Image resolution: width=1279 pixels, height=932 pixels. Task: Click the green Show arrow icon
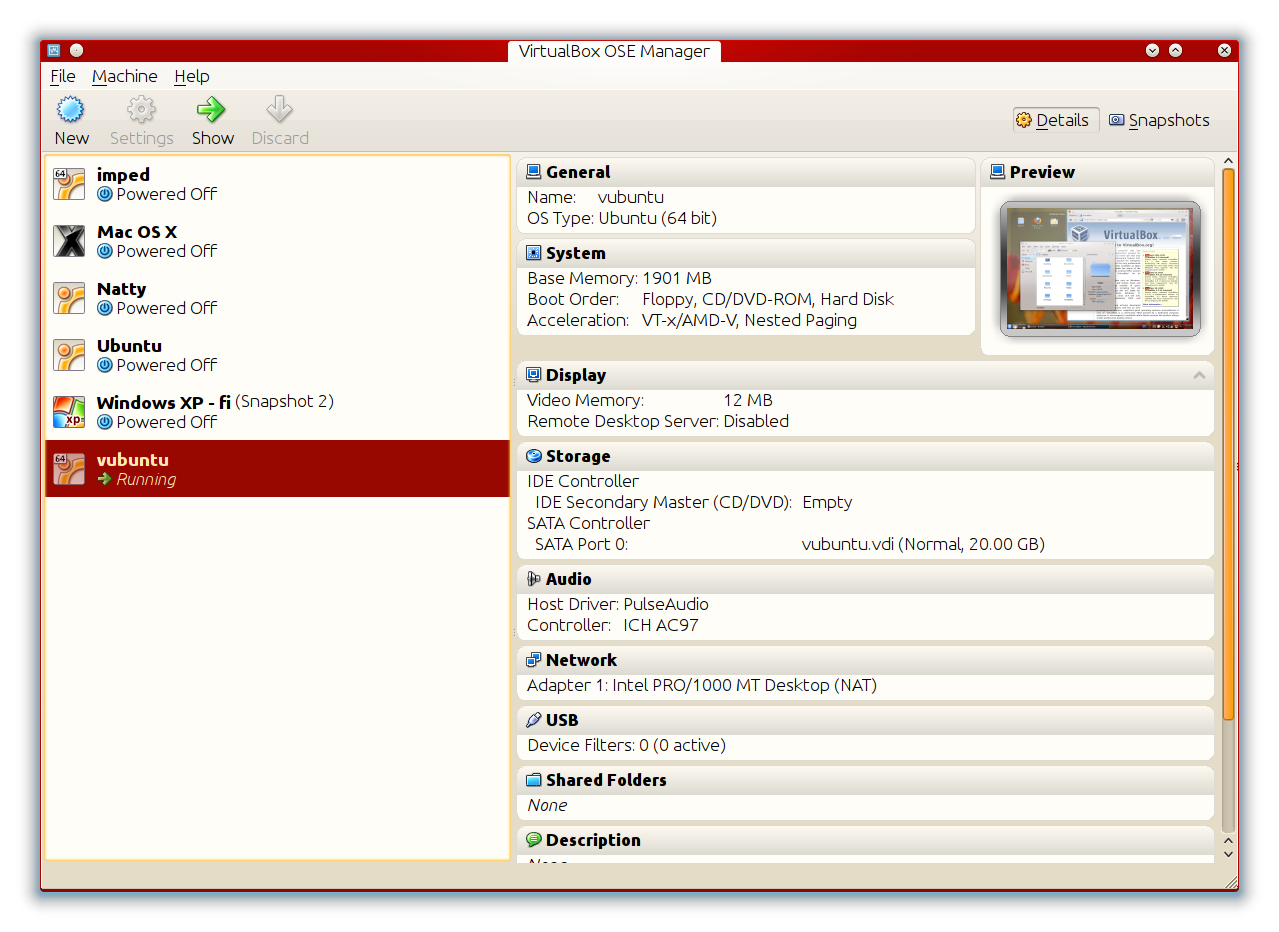(211, 109)
